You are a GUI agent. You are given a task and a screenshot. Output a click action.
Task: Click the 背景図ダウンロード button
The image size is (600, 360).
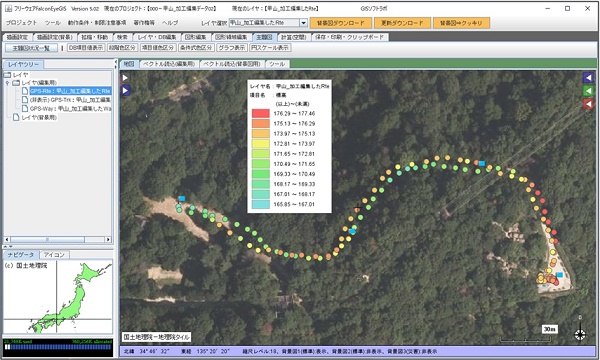tap(341, 23)
